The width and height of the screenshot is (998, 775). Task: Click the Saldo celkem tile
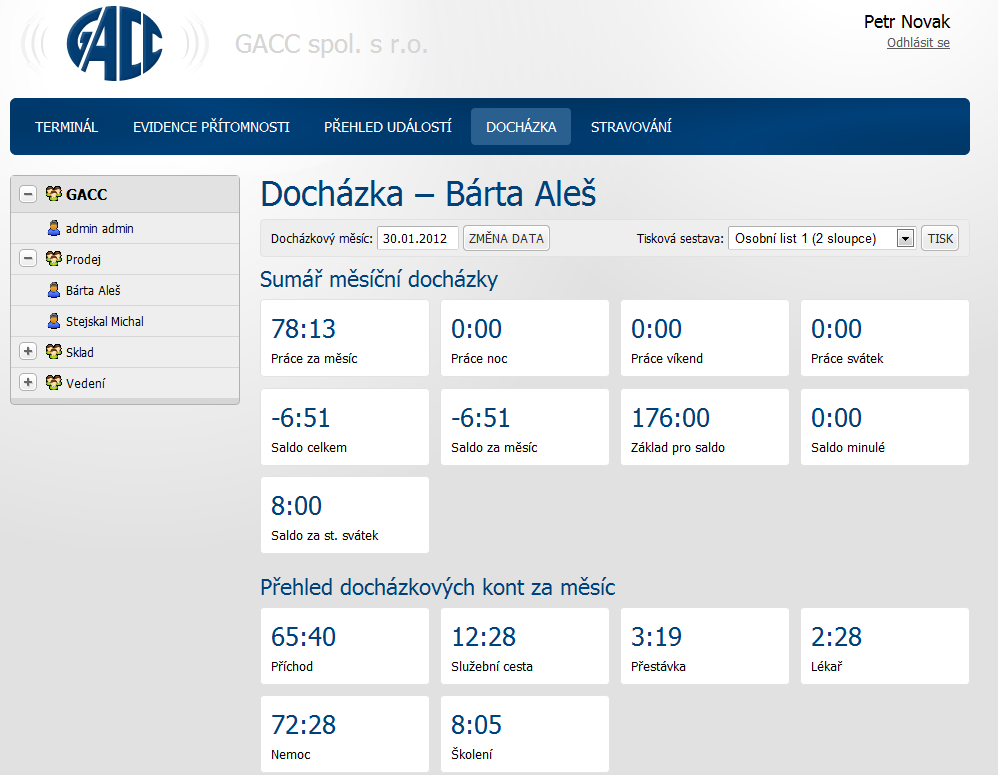tap(345, 427)
